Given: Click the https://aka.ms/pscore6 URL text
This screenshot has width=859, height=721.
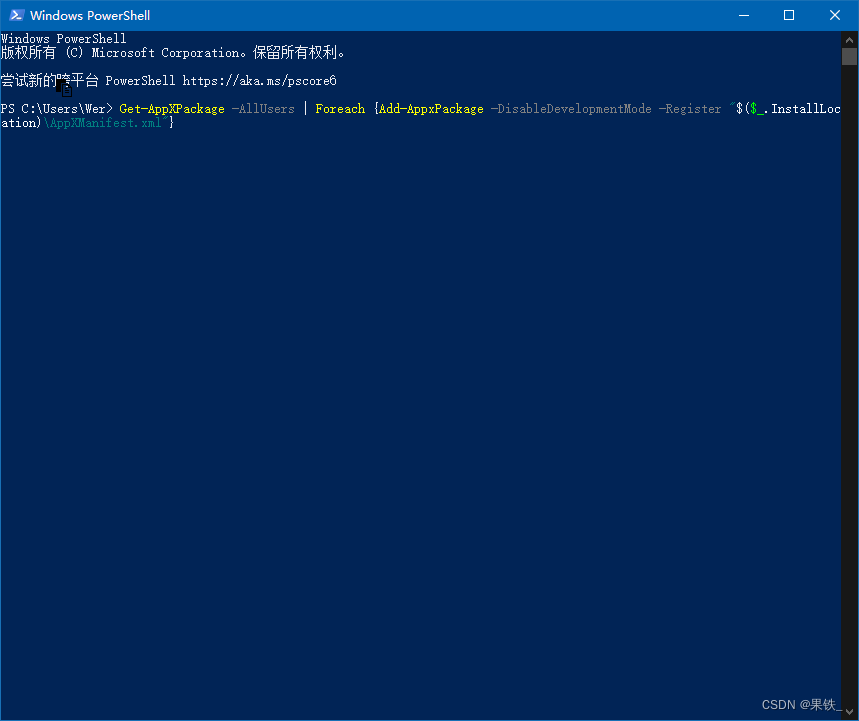Looking at the screenshot, I should pyautogui.click(x=259, y=81).
